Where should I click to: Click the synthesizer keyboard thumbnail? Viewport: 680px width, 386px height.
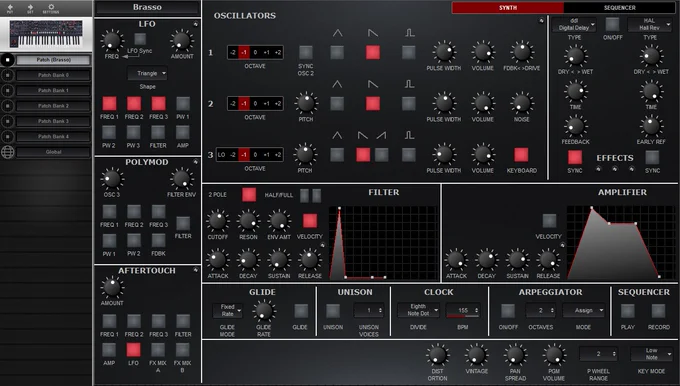coord(46,34)
